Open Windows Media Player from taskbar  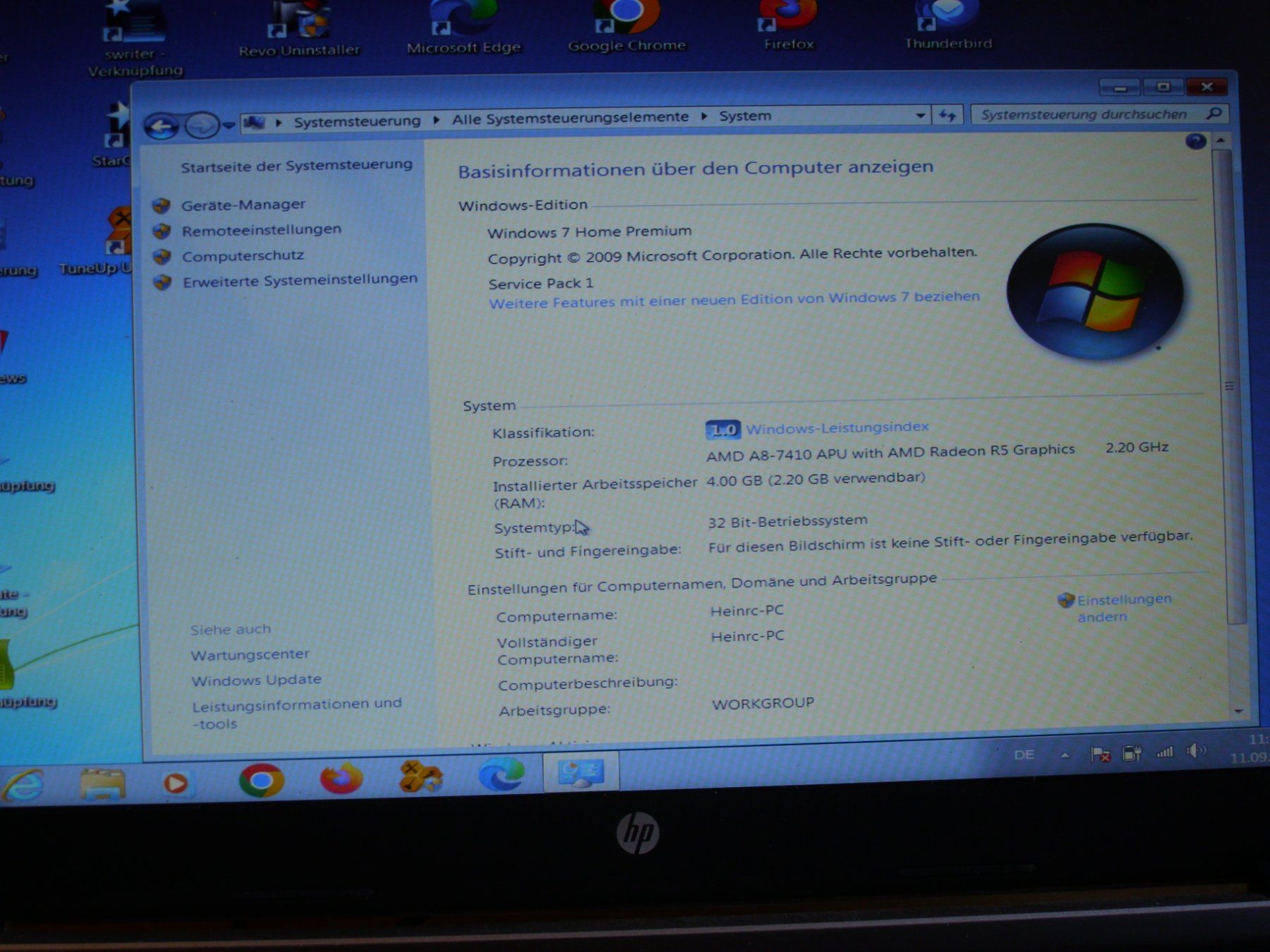[175, 783]
